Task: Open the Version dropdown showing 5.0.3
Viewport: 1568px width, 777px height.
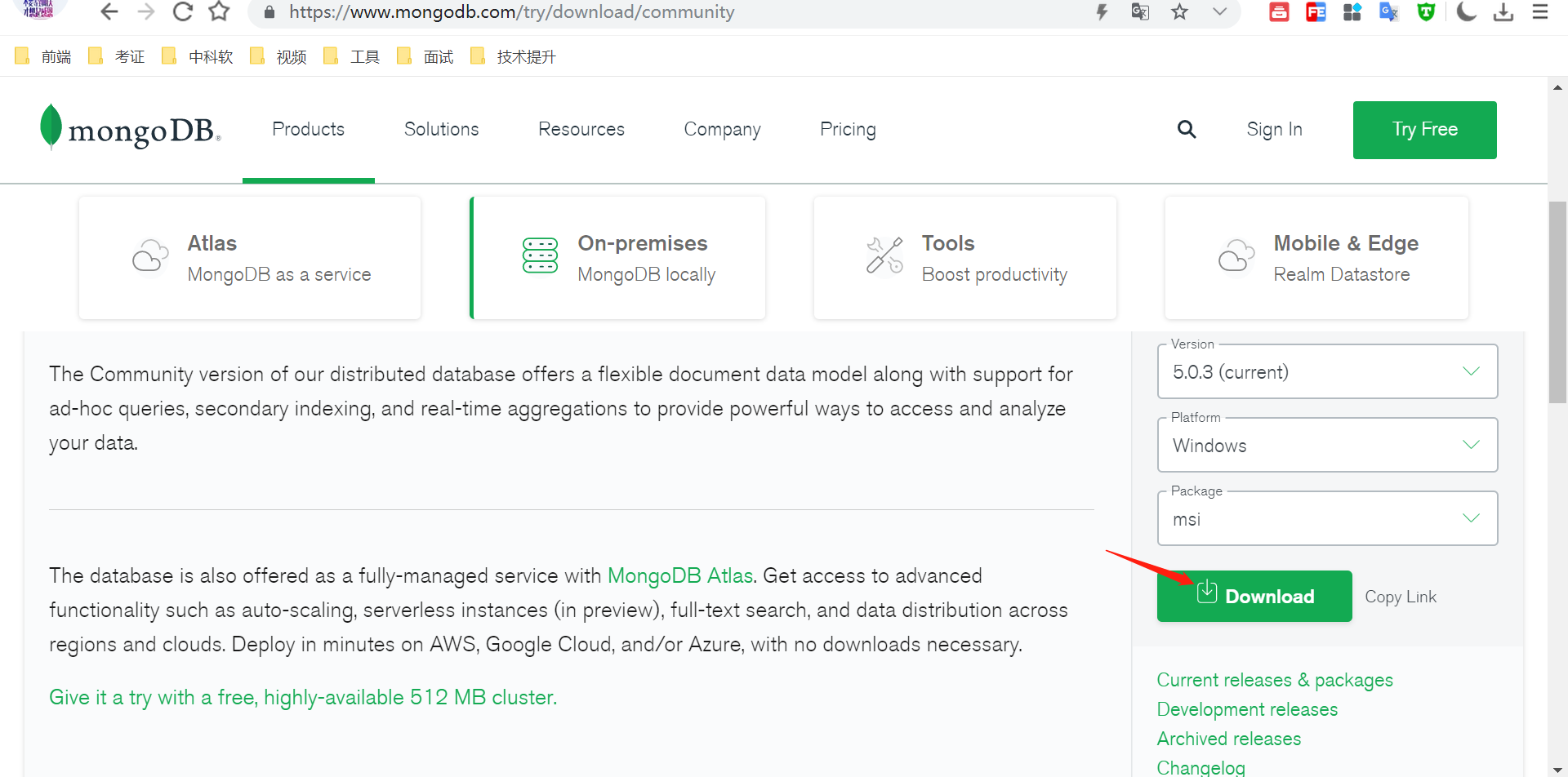Action: [1327, 371]
